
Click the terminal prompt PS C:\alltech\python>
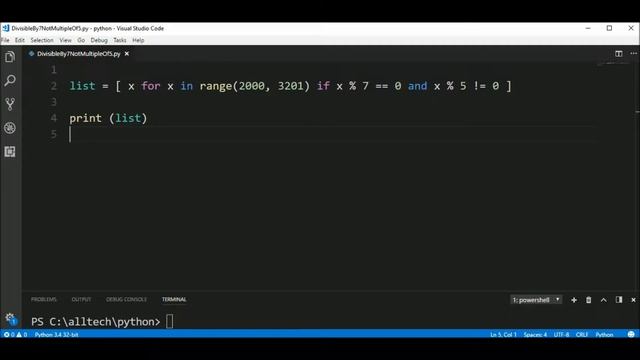(x=96, y=322)
